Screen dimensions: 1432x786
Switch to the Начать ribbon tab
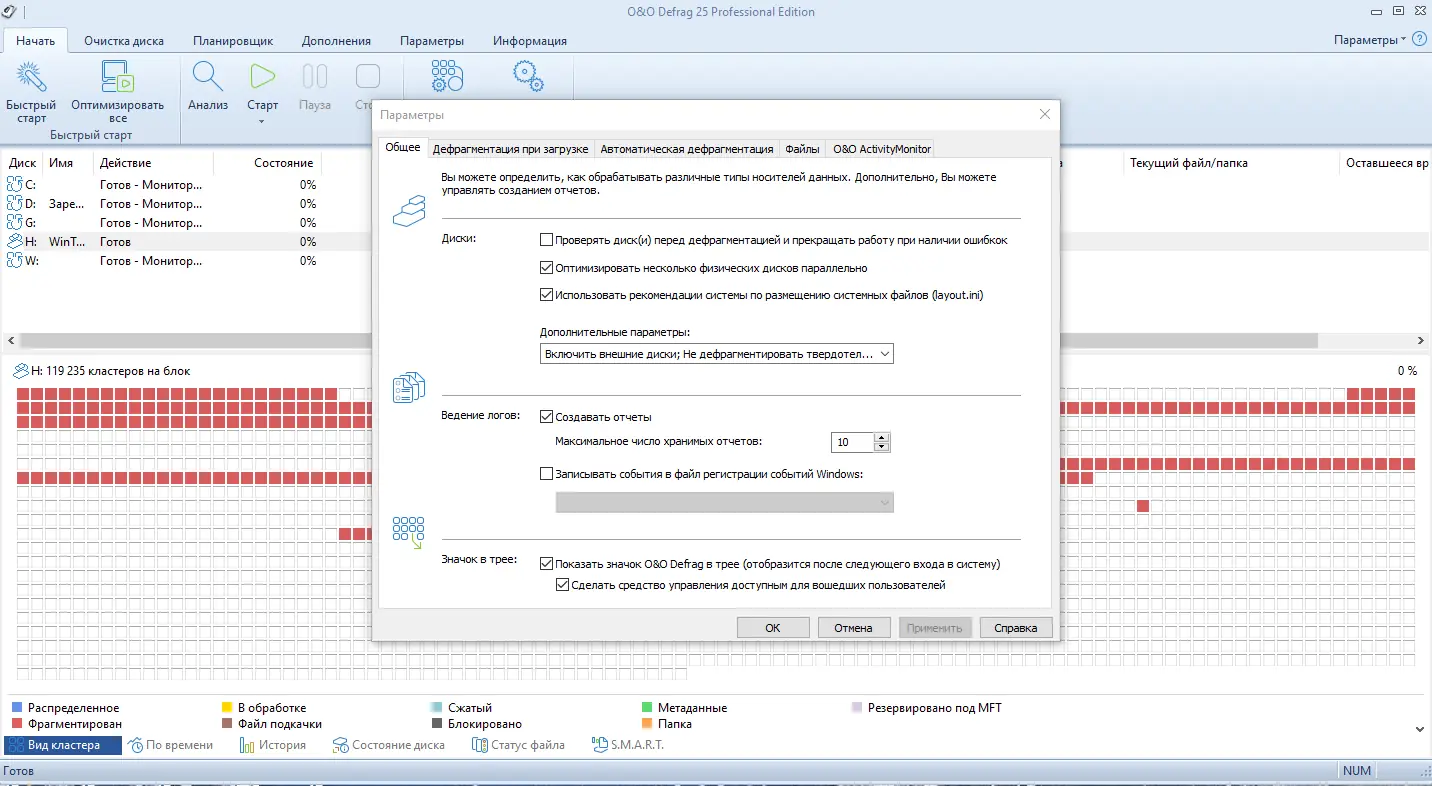(x=35, y=41)
